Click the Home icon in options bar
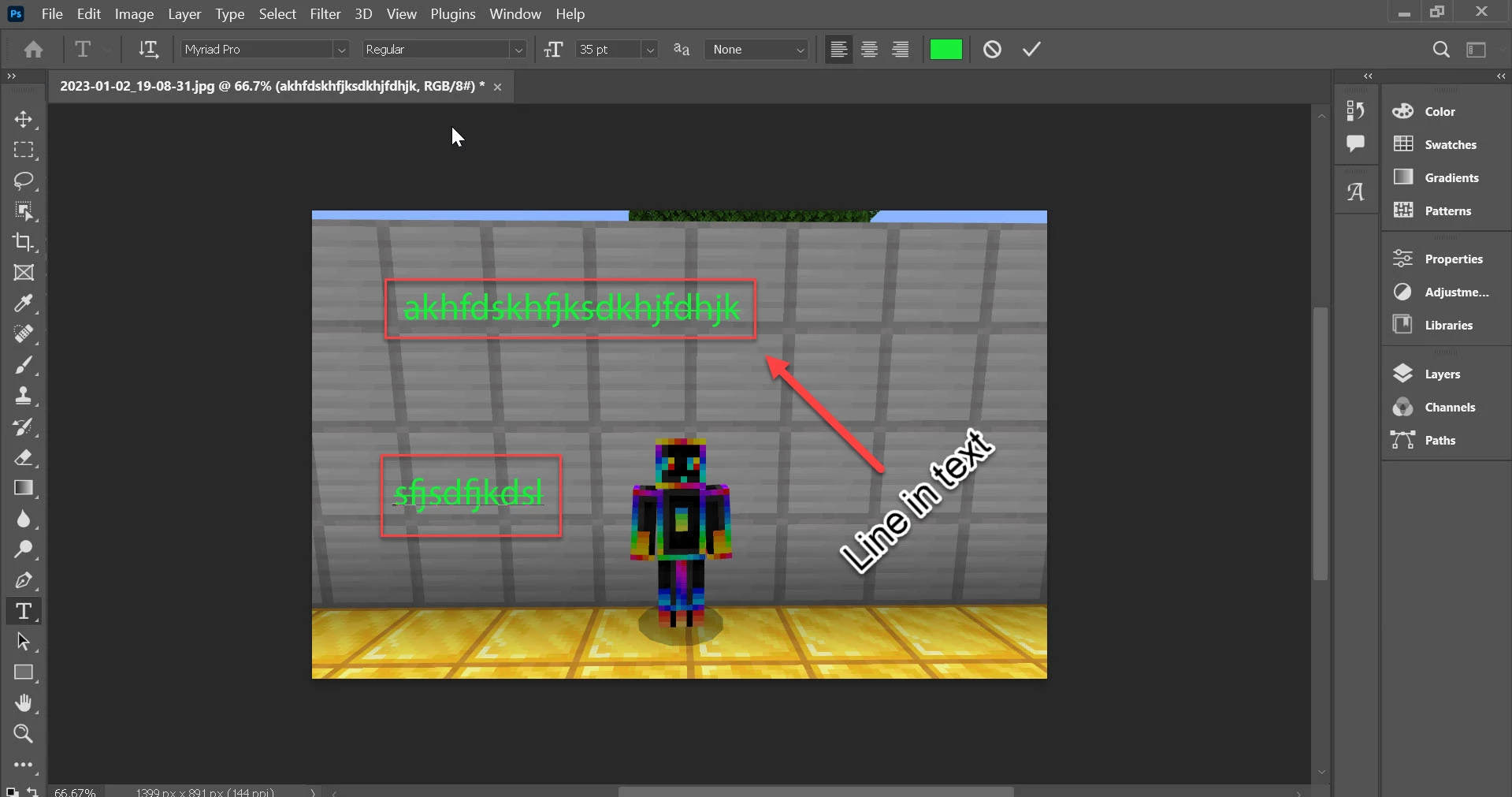This screenshot has width=1512, height=797. point(33,50)
